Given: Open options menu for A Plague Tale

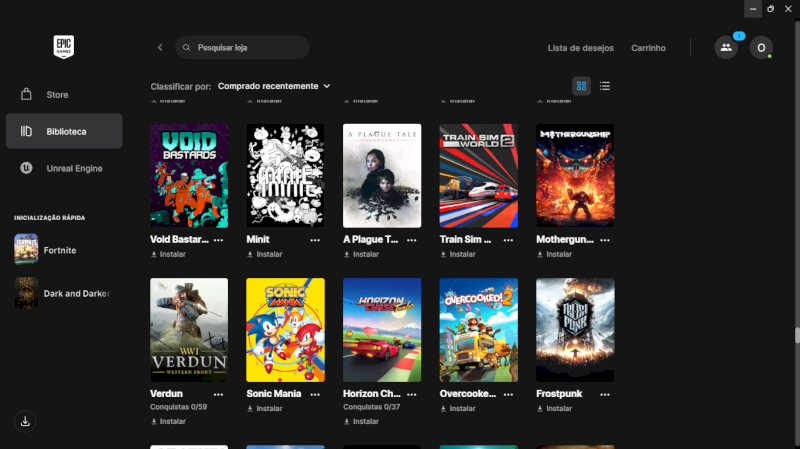Looking at the screenshot, I should click(x=412, y=240).
